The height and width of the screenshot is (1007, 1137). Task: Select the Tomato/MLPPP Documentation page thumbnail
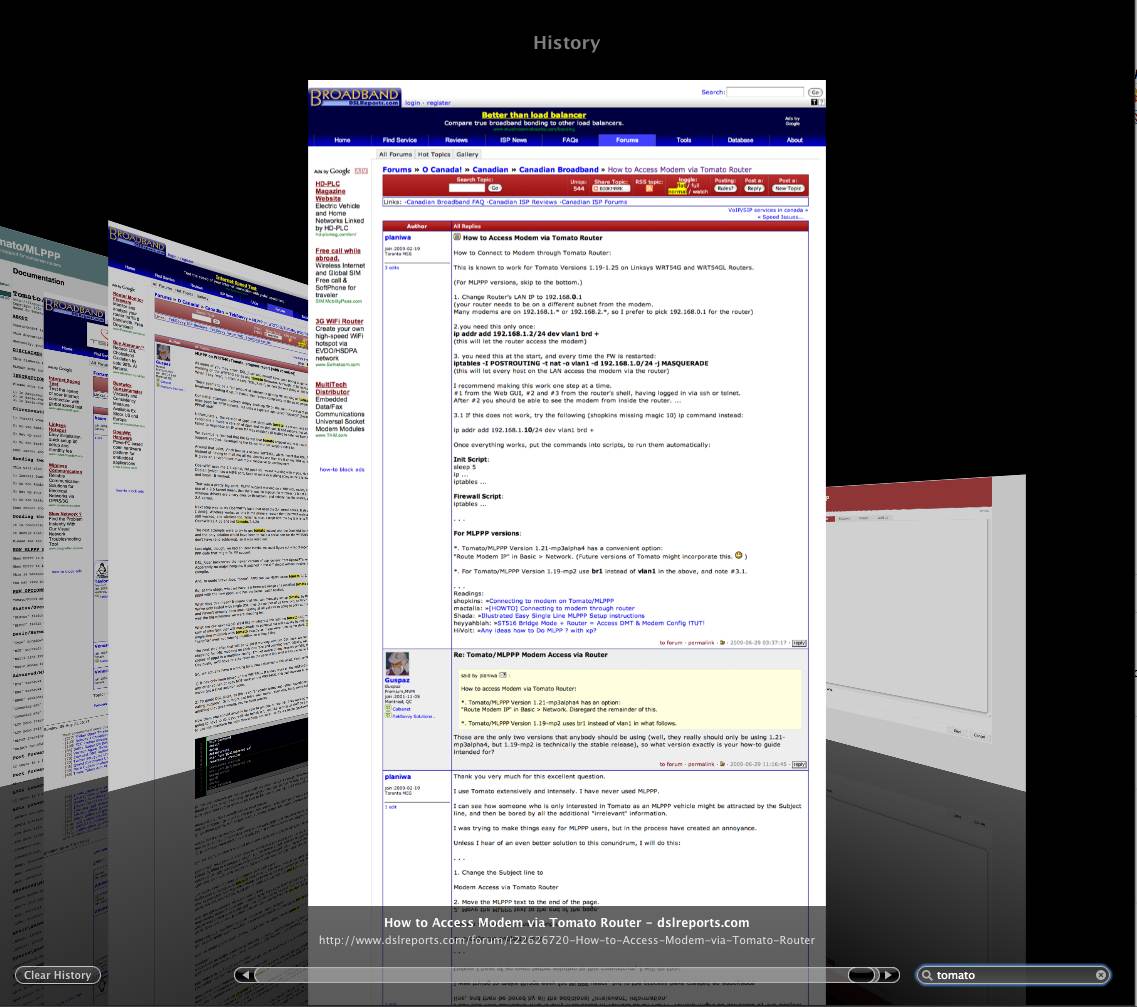[20, 507]
